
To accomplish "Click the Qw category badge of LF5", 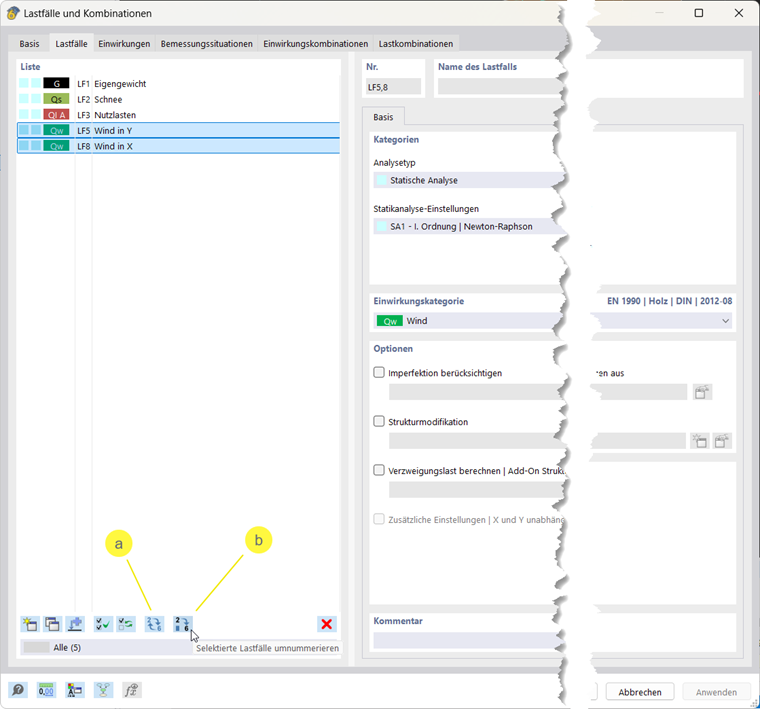I will coord(56,131).
